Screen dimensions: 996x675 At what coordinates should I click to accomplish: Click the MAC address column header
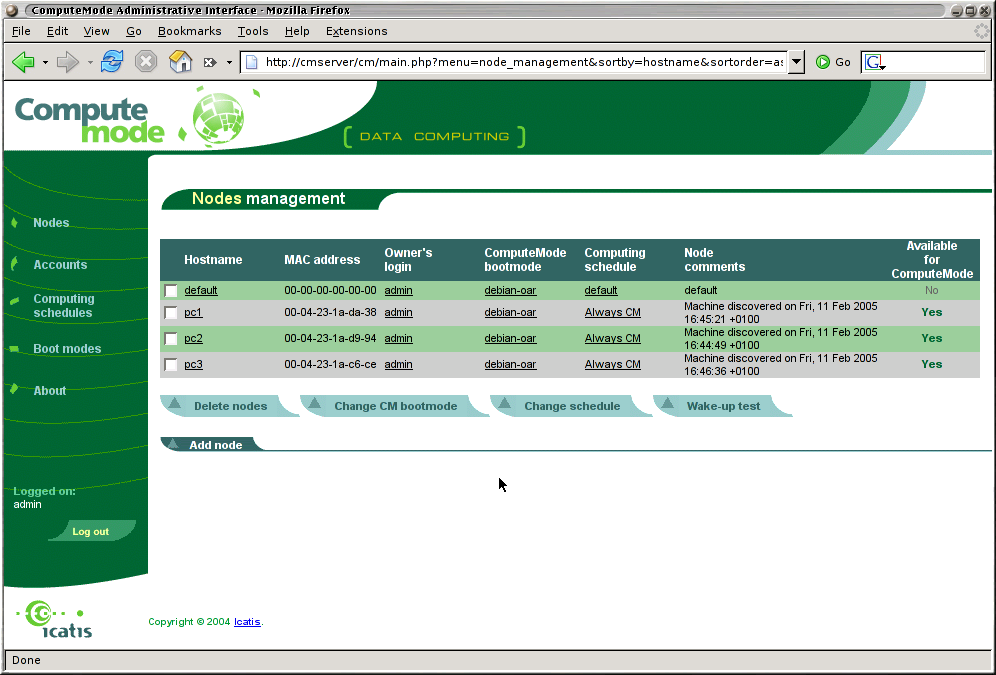tap(322, 260)
